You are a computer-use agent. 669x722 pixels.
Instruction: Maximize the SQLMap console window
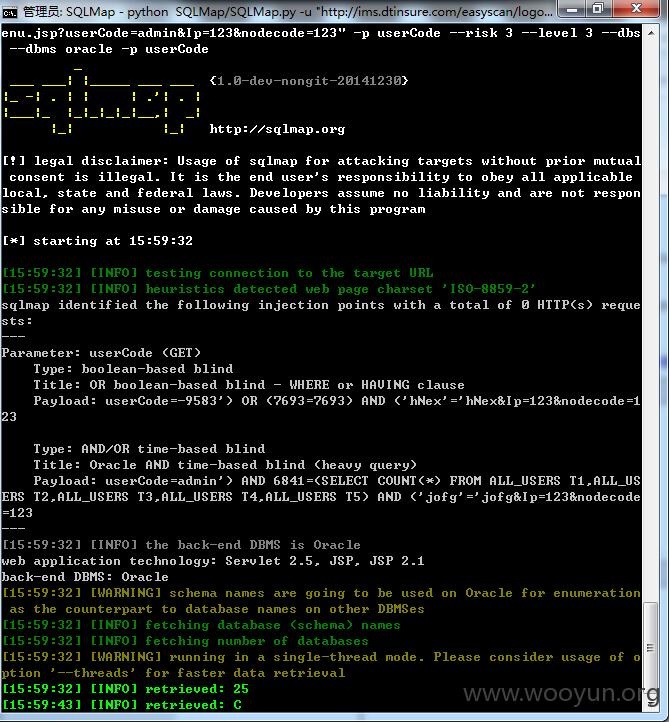pyautogui.click(x=598, y=9)
